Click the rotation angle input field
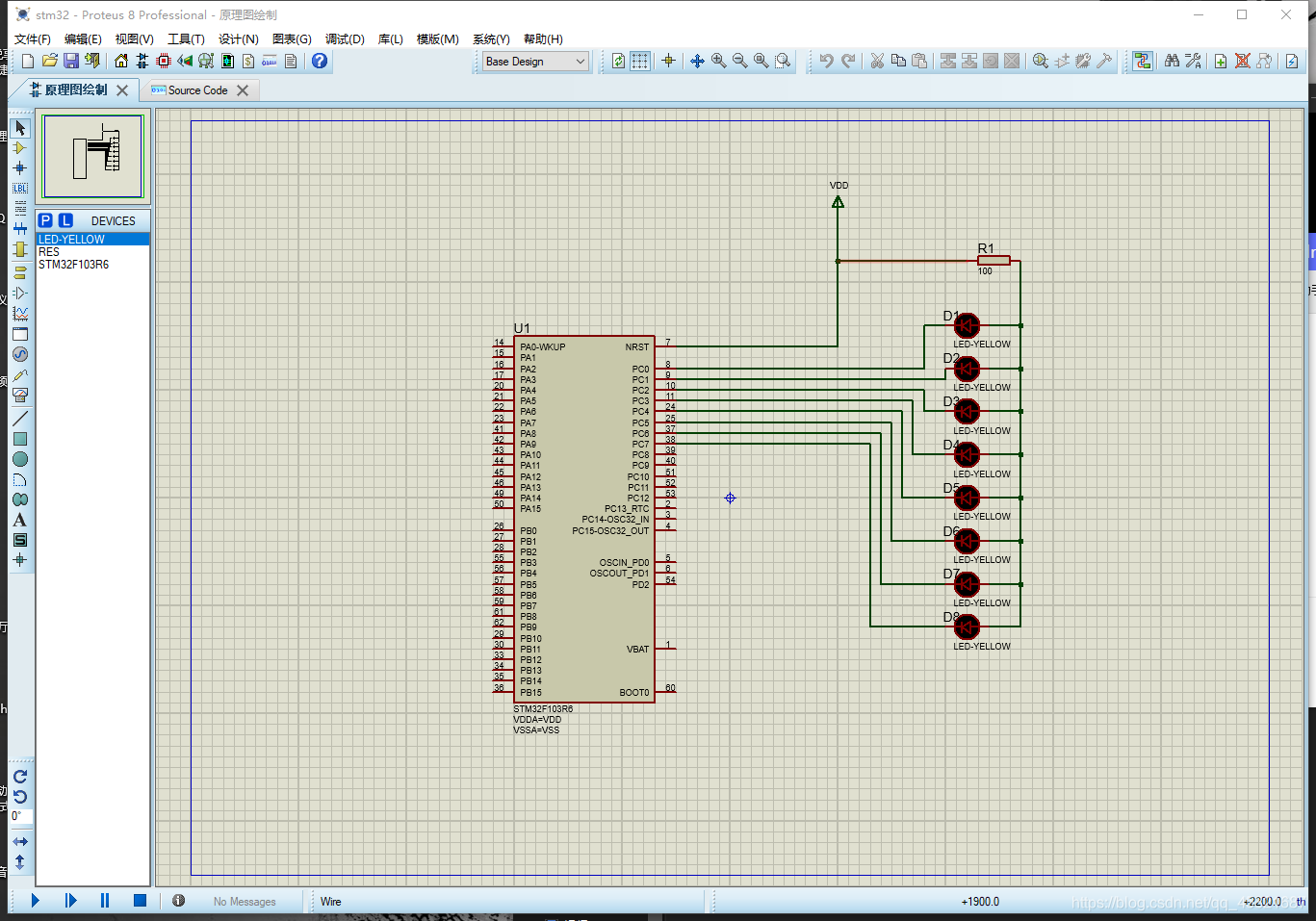1316x921 pixels. (x=21, y=816)
